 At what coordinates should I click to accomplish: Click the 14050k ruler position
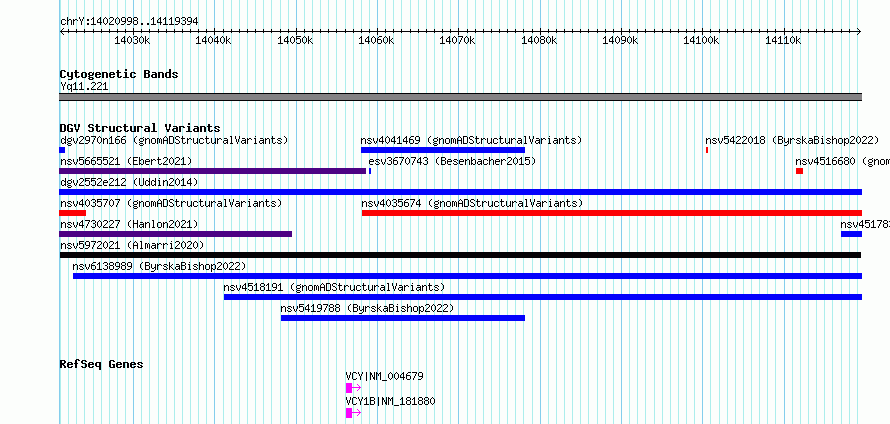[295, 41]
